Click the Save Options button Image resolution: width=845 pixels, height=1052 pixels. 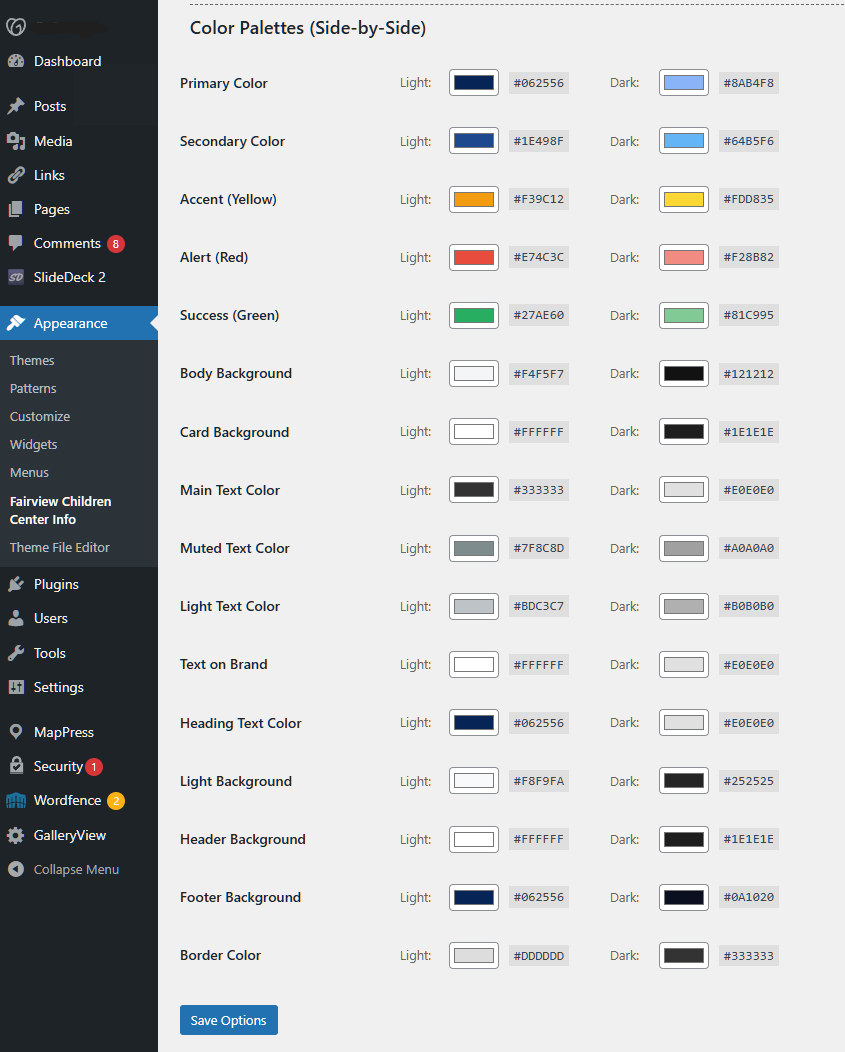click(x=228, y=1020)
